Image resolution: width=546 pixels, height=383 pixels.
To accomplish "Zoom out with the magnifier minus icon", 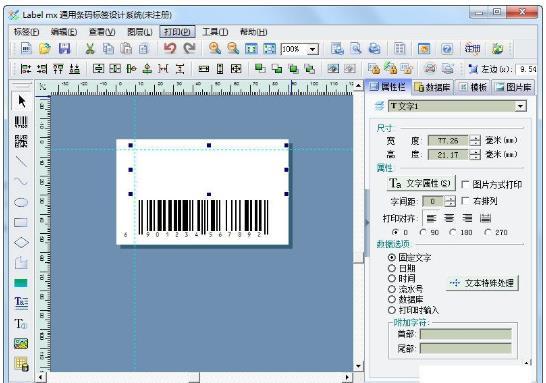I will point(233,48).
